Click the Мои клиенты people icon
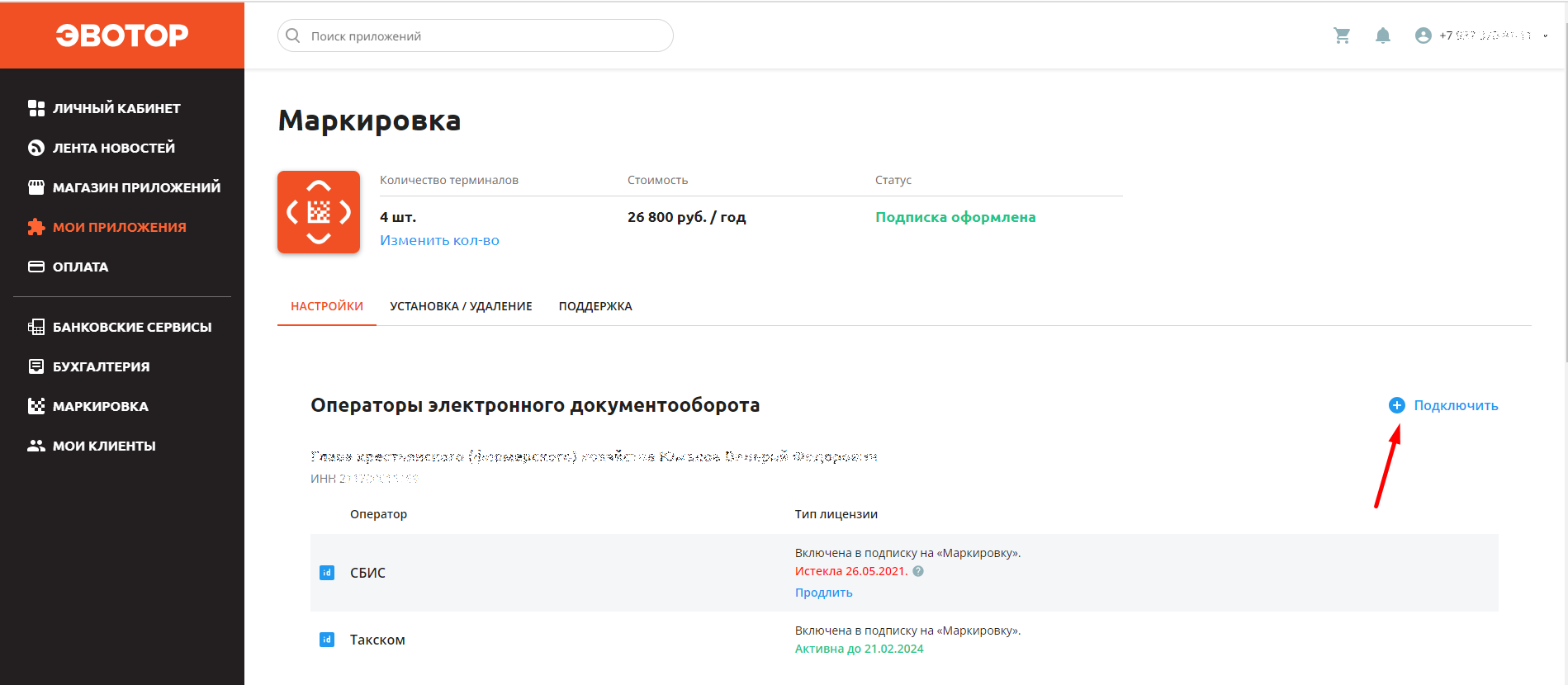Viewport: 1568px width, 685px height. pos(36,446)
